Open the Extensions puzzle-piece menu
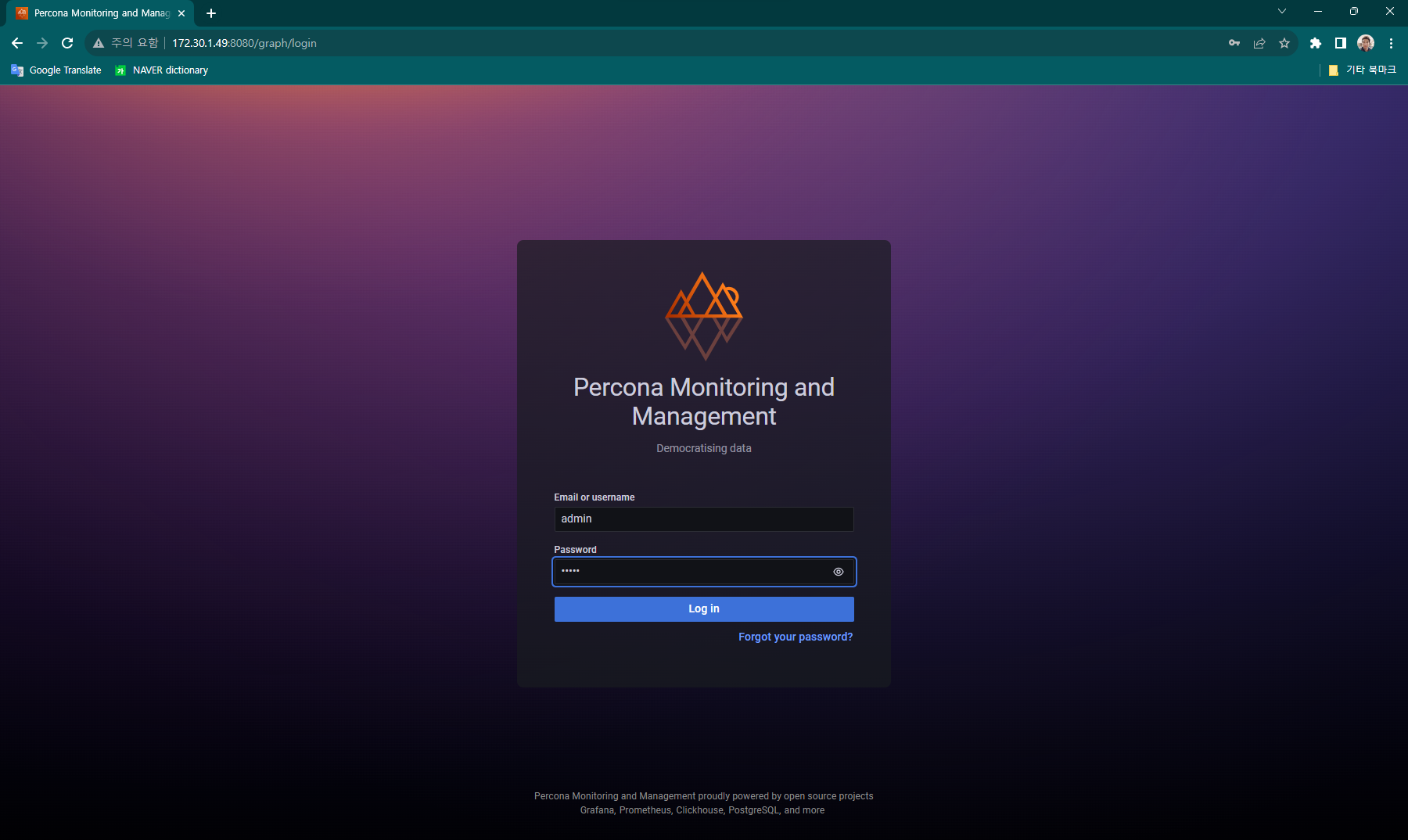This screenshot has height=840, width=1408. 1316,43
